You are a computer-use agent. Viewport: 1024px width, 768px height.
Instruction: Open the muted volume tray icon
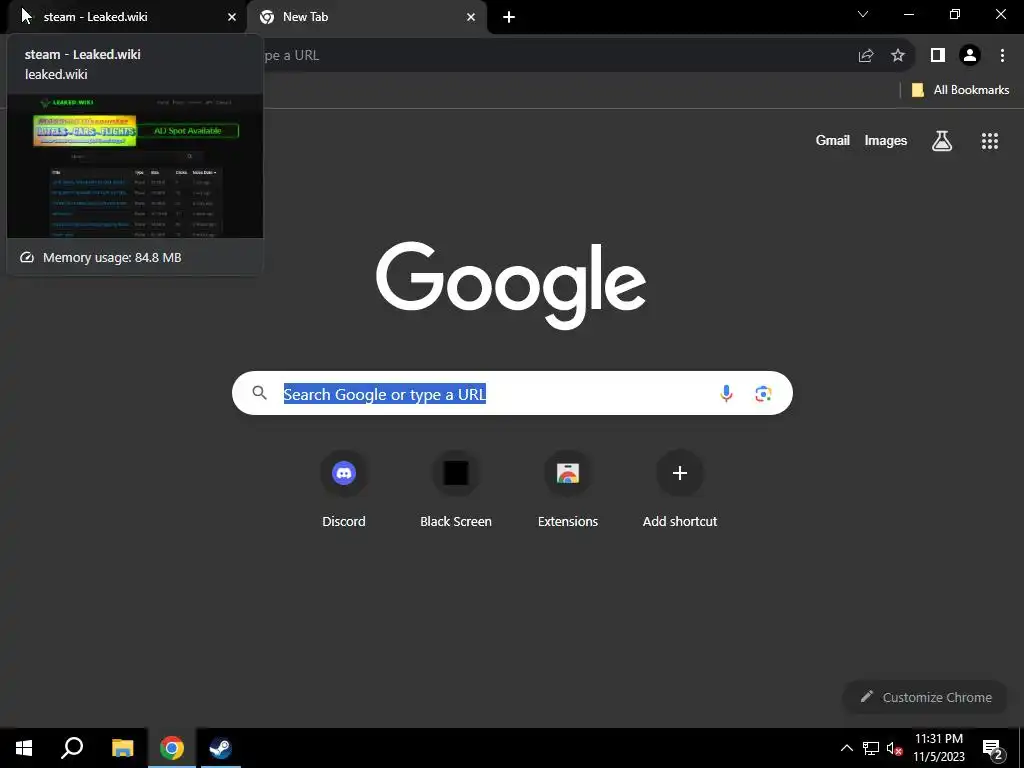(894, 748)
